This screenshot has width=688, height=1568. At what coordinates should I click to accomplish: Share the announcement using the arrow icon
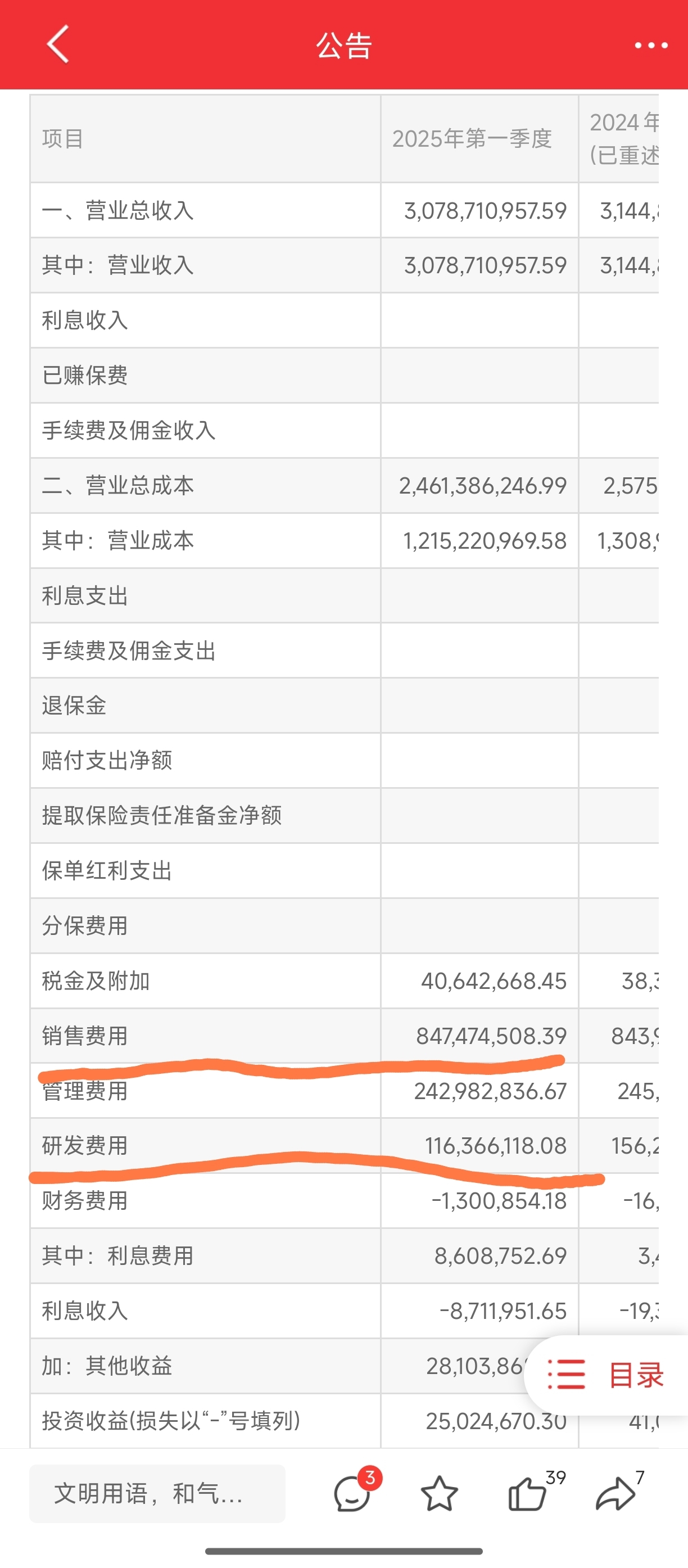coord(615,1493)
